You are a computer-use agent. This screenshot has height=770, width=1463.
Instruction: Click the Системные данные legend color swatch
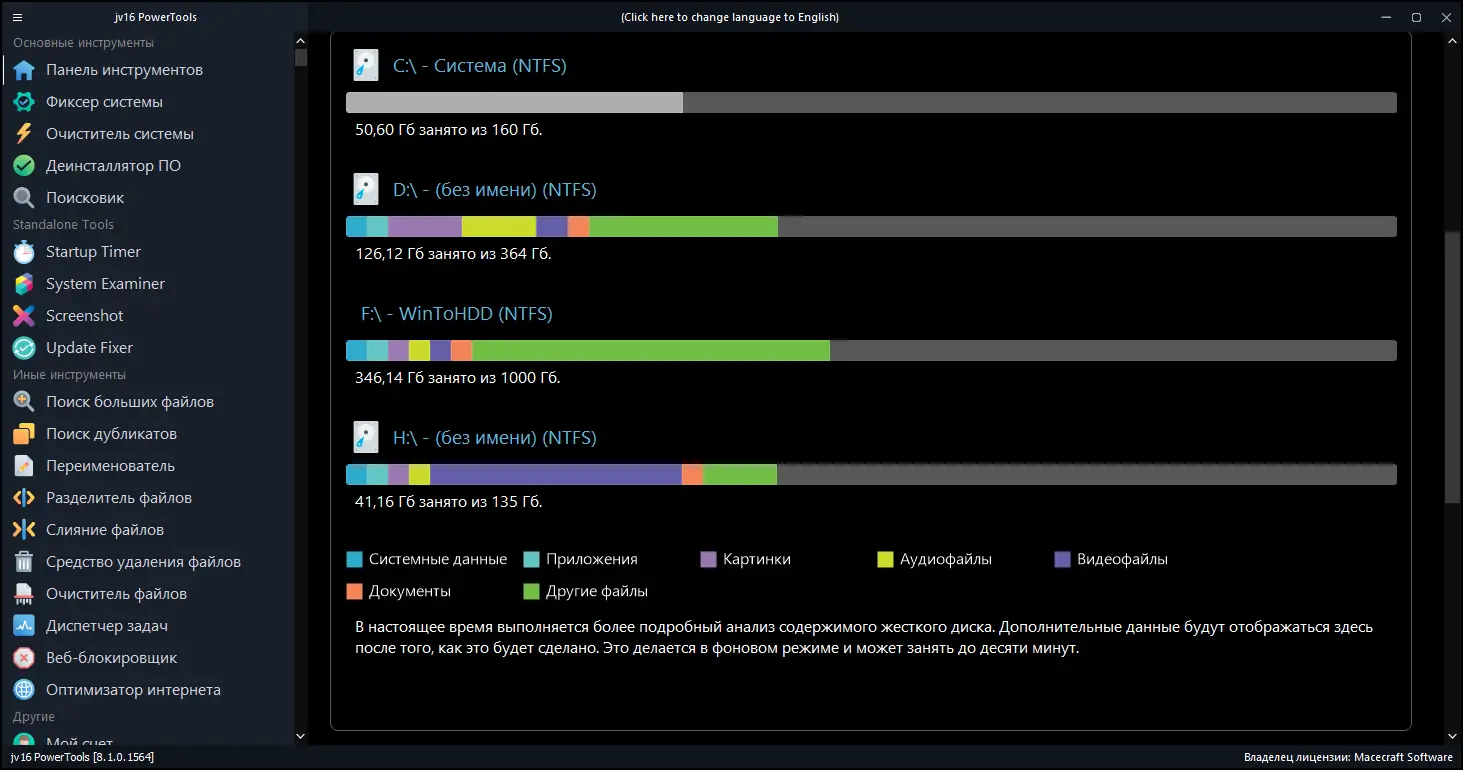click(354, 560)
